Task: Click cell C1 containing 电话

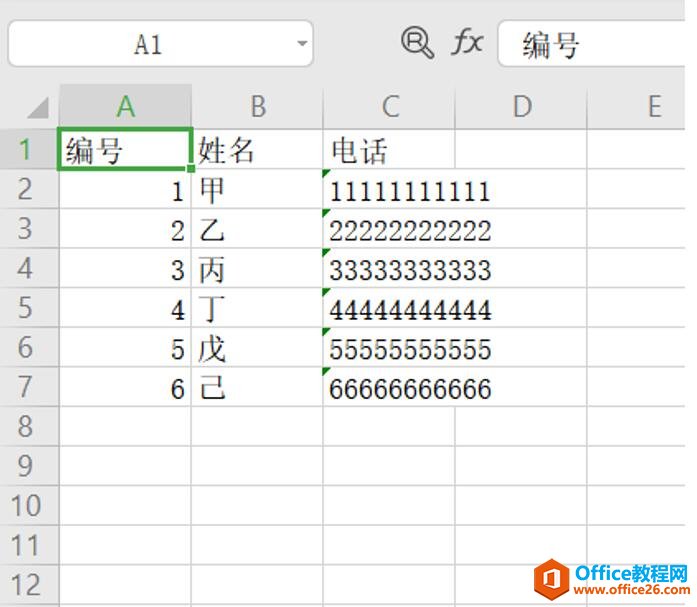Action: pyautogui.click(x=389, y=149)
